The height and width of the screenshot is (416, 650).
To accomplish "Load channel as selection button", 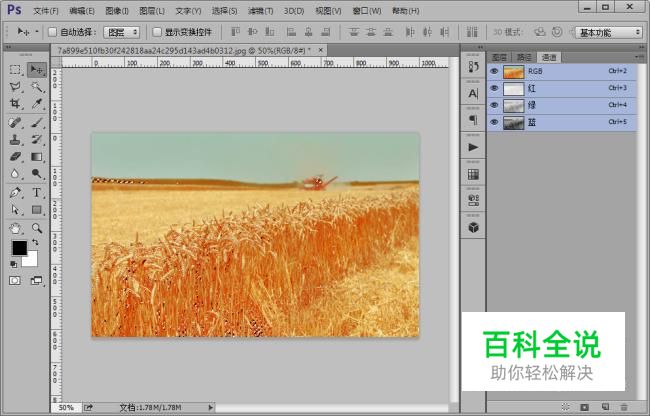I will coord(565,407).
